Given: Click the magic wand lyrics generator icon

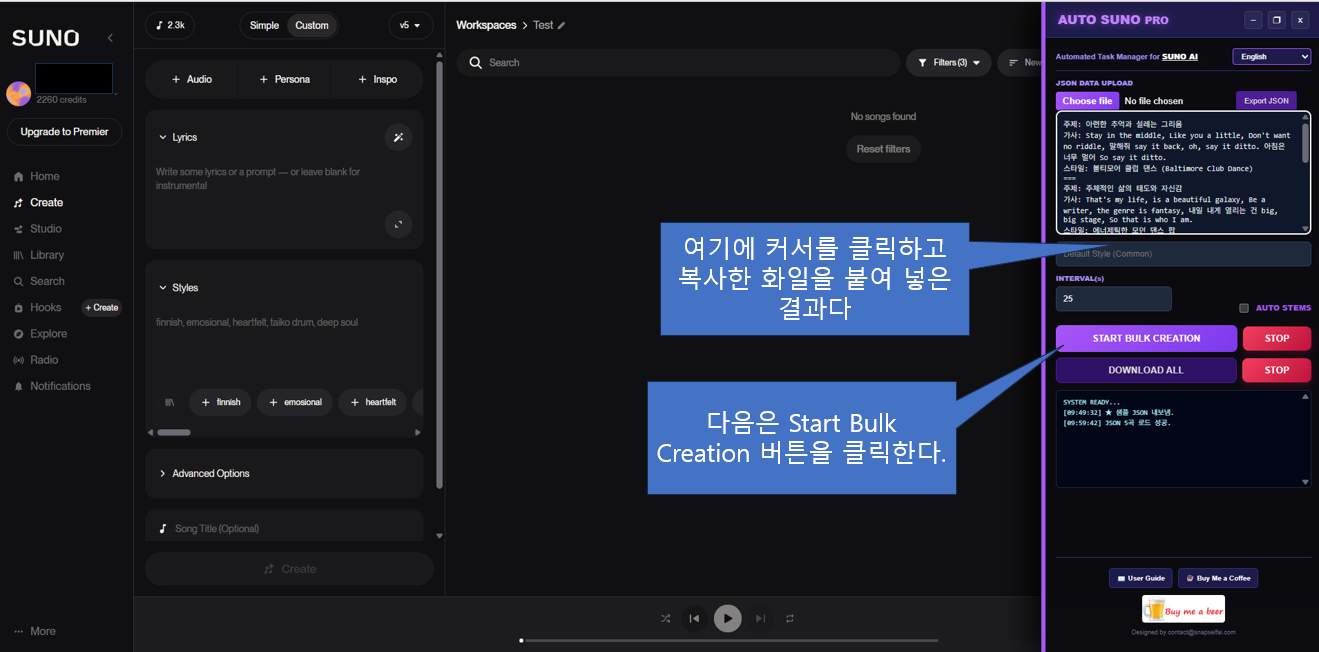Looking at the screenshot, I should [x=398, y=137].
